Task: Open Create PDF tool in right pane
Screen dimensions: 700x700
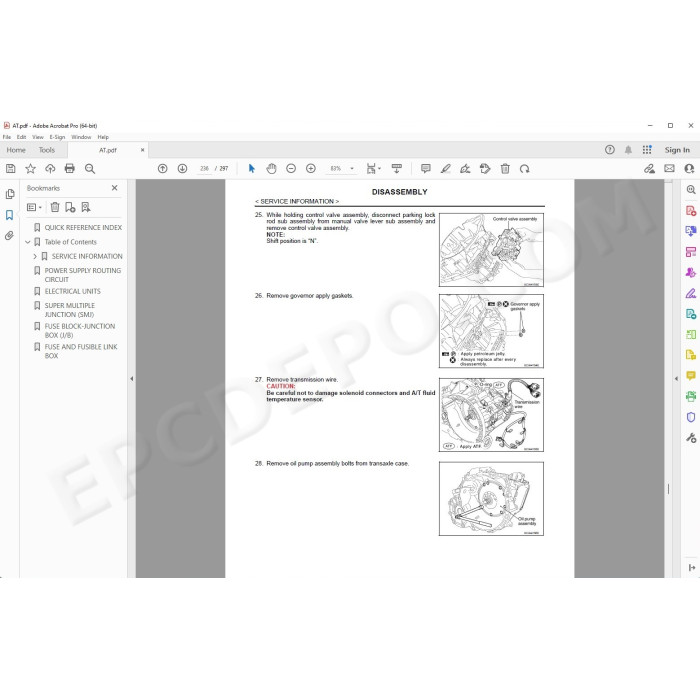Action: [x=691, y=211]
